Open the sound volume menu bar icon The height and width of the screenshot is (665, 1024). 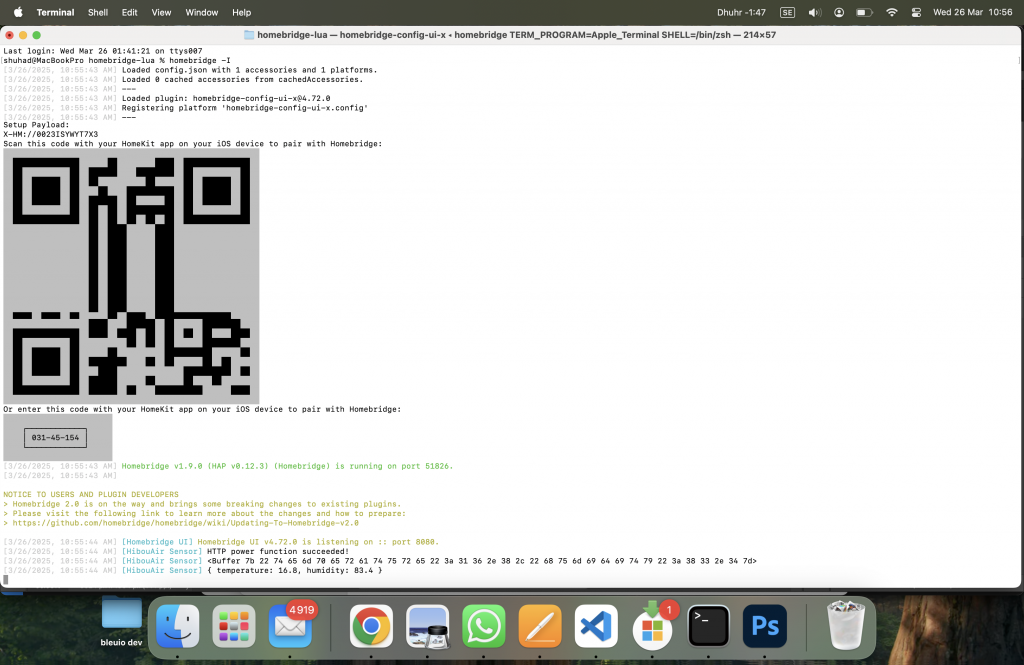[814, 12]
